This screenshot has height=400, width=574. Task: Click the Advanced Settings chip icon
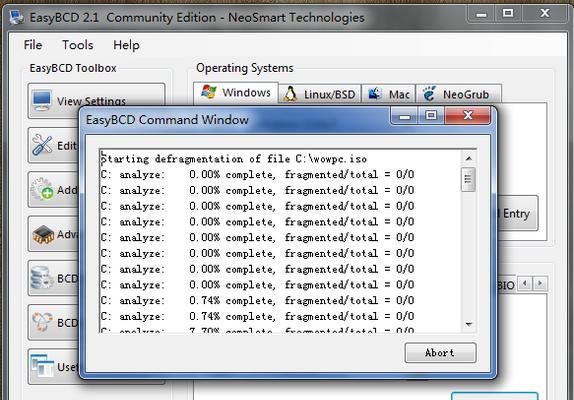click(x=43, y=234)
